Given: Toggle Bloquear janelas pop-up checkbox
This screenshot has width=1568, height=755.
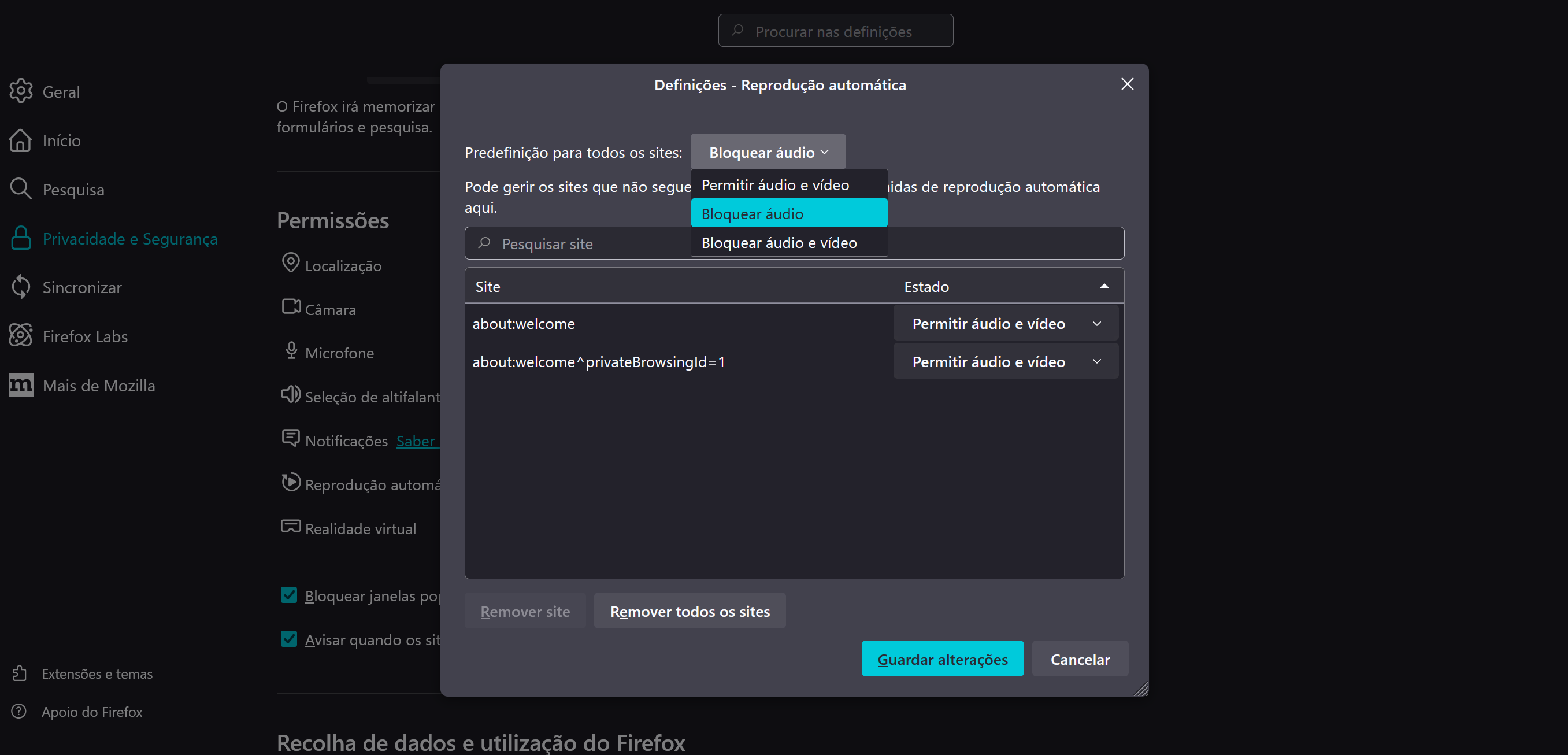Looking at the screenshot, I should 289,595.
